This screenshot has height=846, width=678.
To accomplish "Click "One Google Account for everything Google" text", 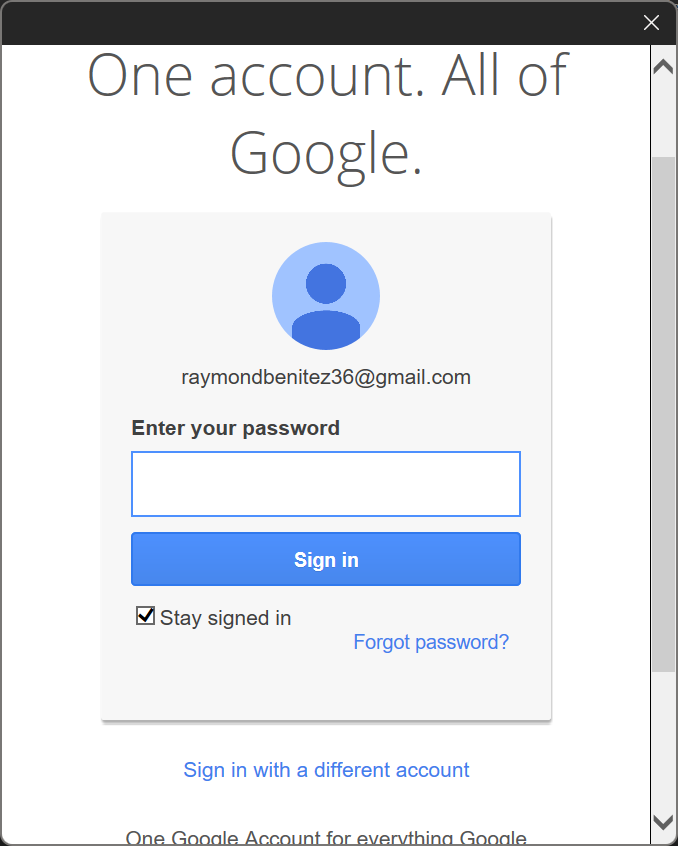I will click(x=326, y=838).
